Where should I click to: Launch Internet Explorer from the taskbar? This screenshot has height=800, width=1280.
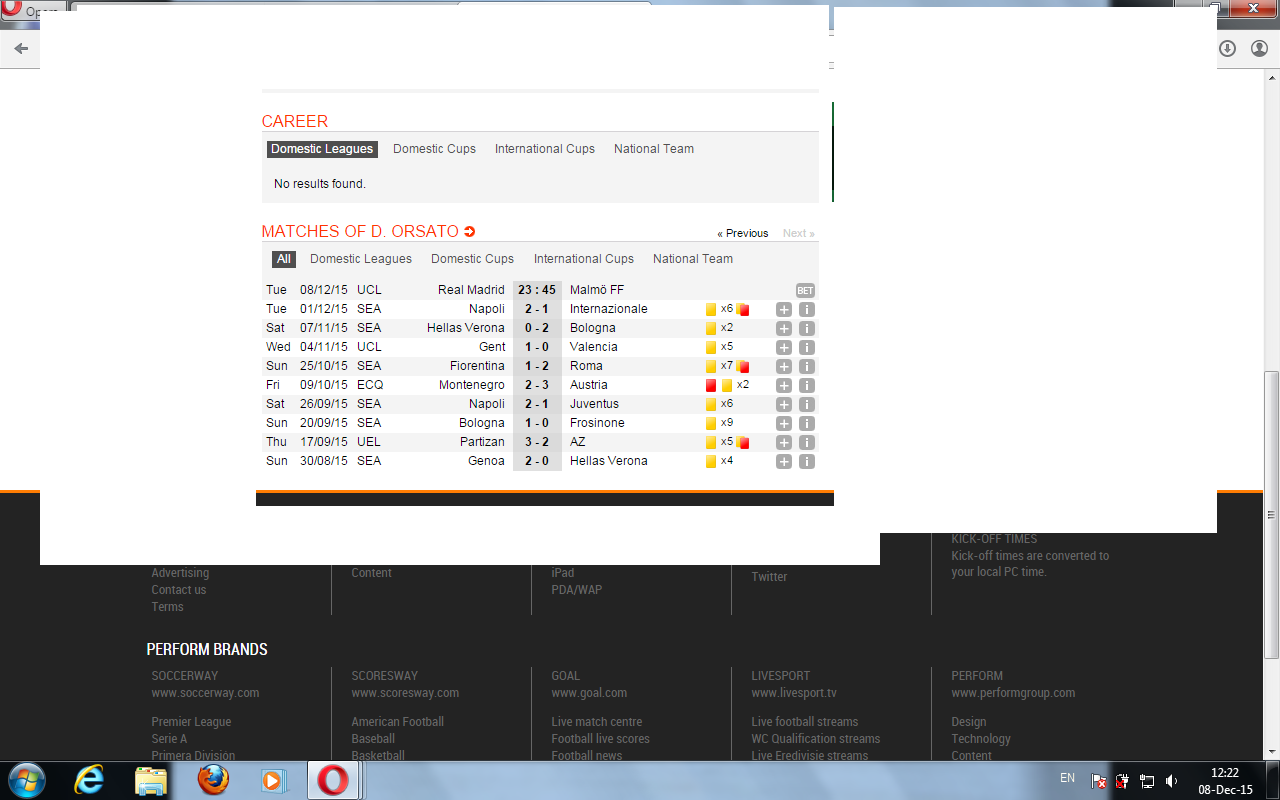[89, 780]
